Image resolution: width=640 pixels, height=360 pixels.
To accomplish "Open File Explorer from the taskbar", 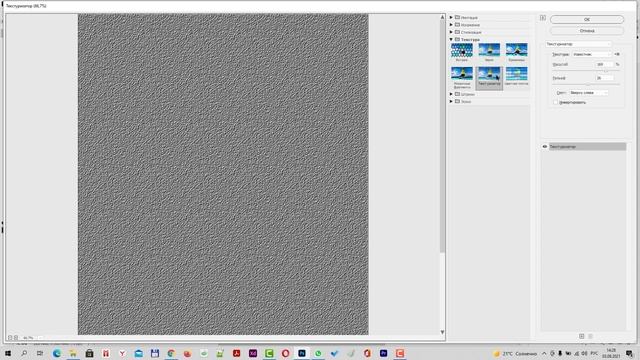I will click(x=73, y=353).
